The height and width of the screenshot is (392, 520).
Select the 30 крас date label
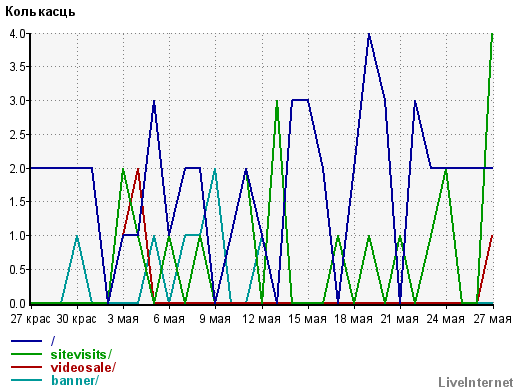[76, 319]
